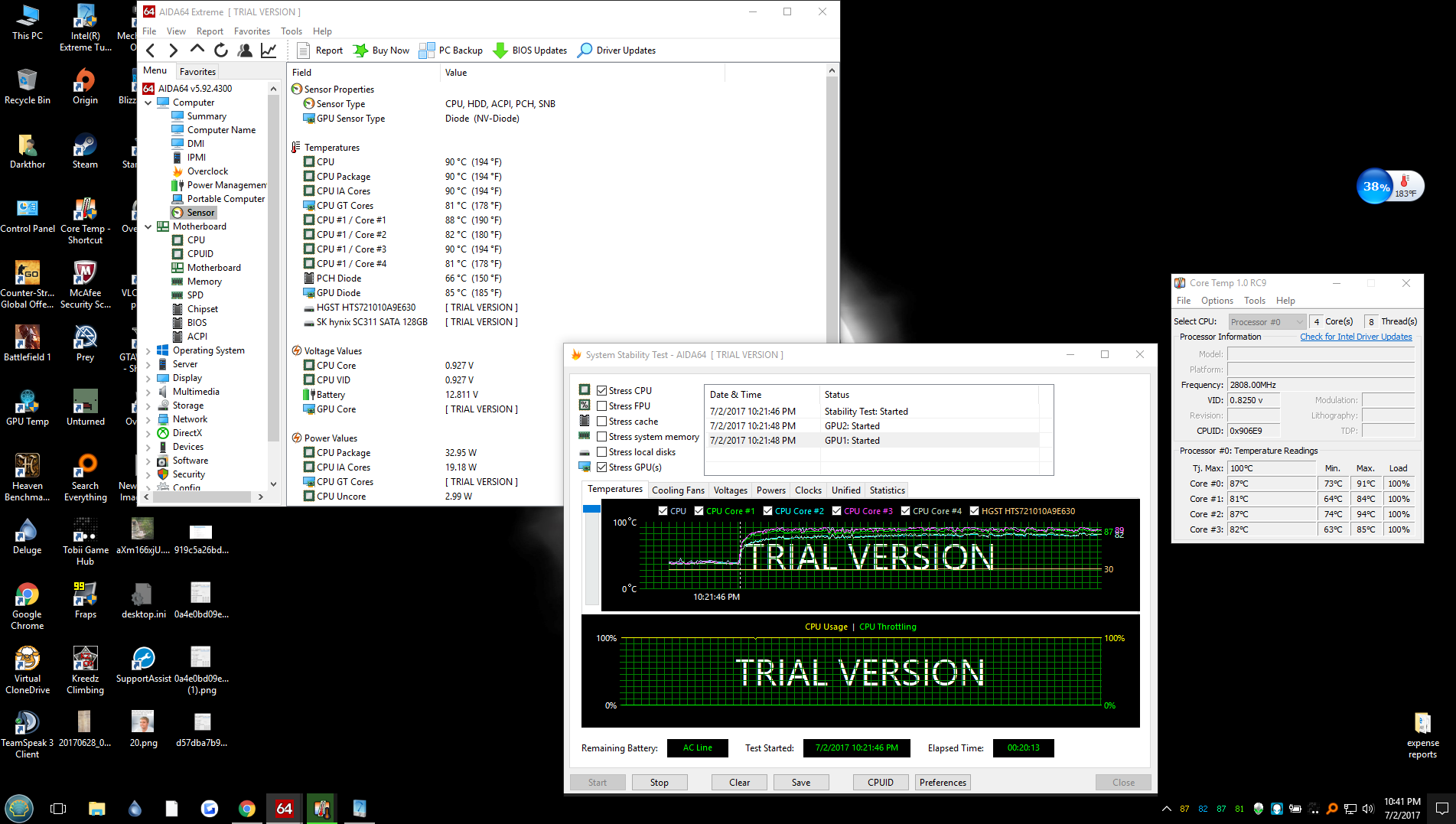
Task: Click the Windows Start button
Action: click(19, 808)
